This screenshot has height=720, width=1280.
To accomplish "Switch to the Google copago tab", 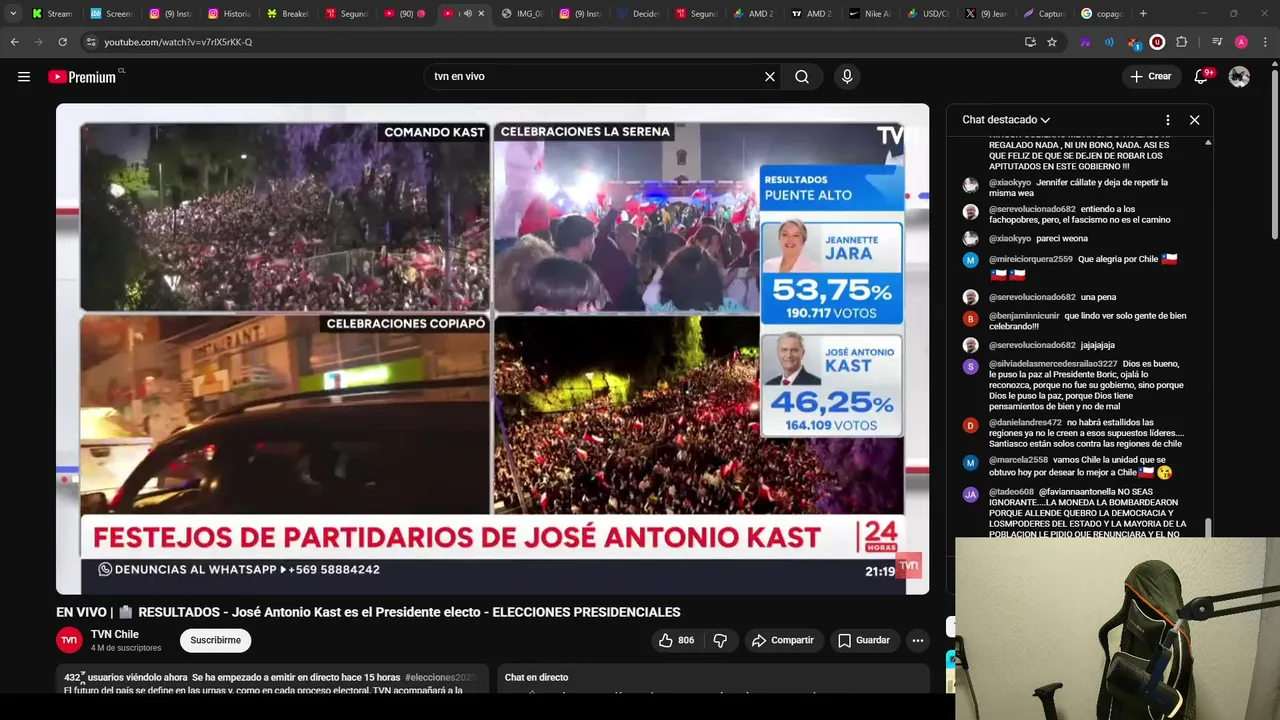I will tap(1102, 14).
